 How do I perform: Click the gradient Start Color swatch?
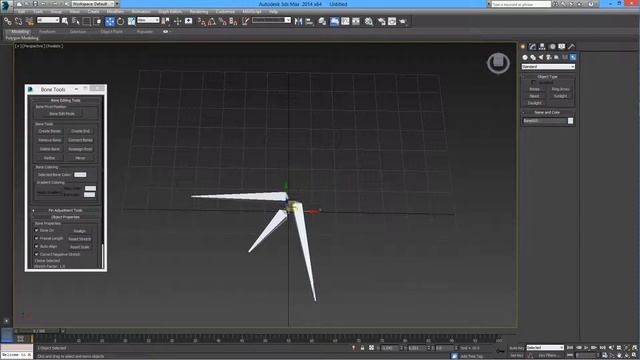pos(90,188)
